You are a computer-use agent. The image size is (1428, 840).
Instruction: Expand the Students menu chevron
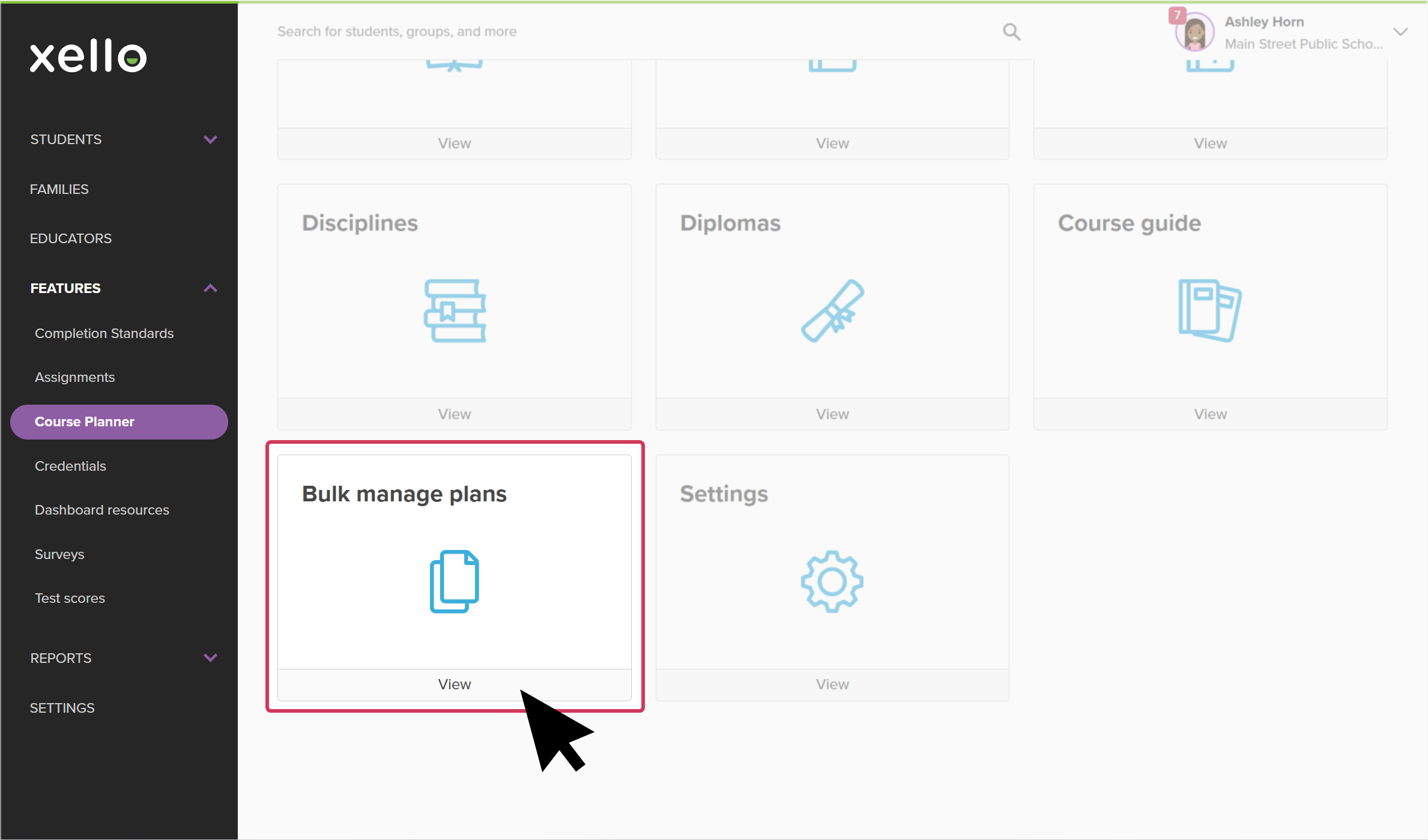coord(210,139)
